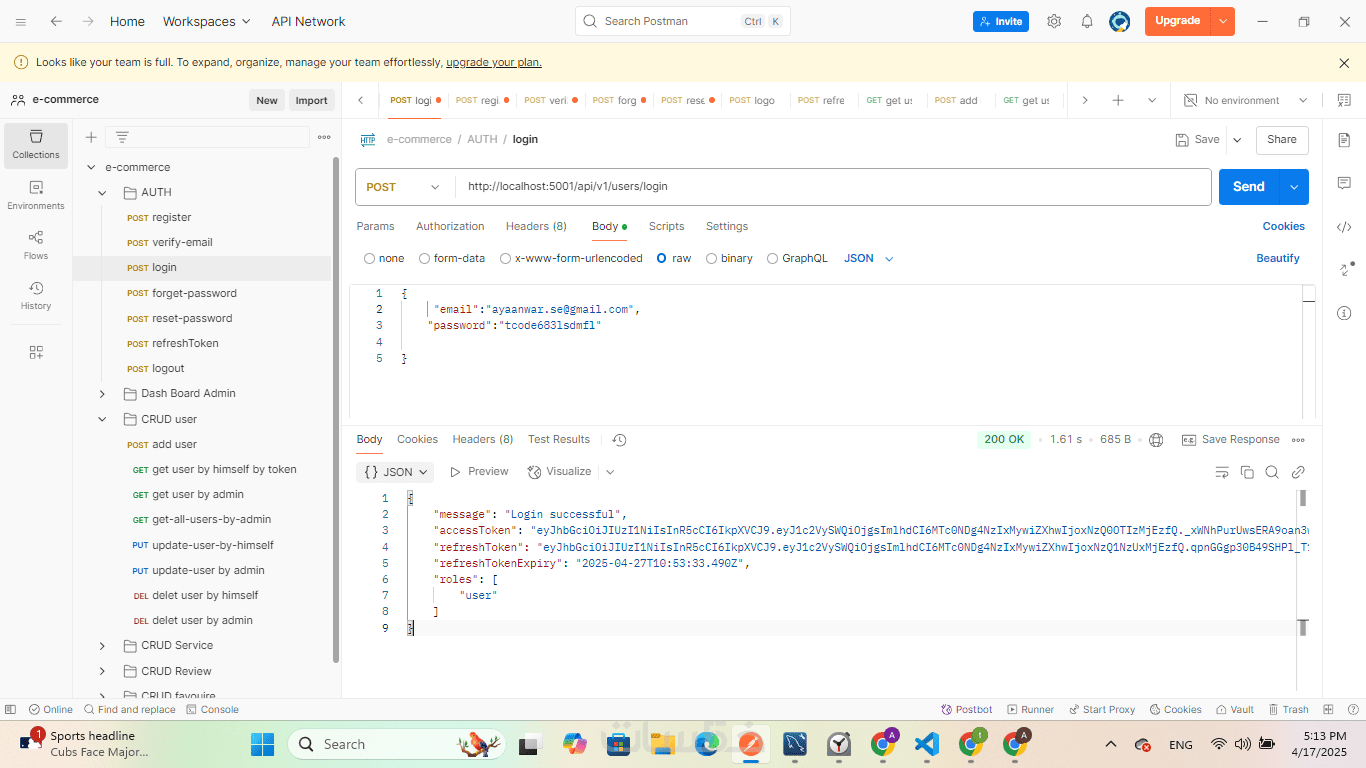Open the Workspaces menu

point(207,21)
